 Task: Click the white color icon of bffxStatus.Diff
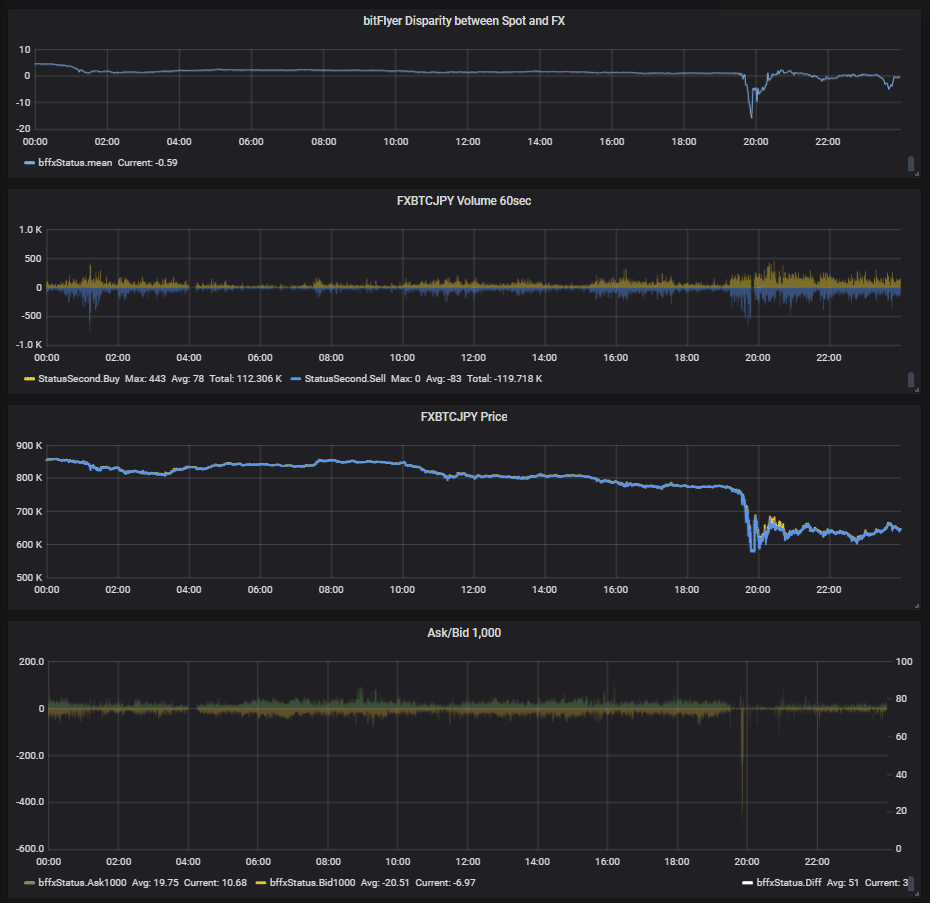click(747, 882)
